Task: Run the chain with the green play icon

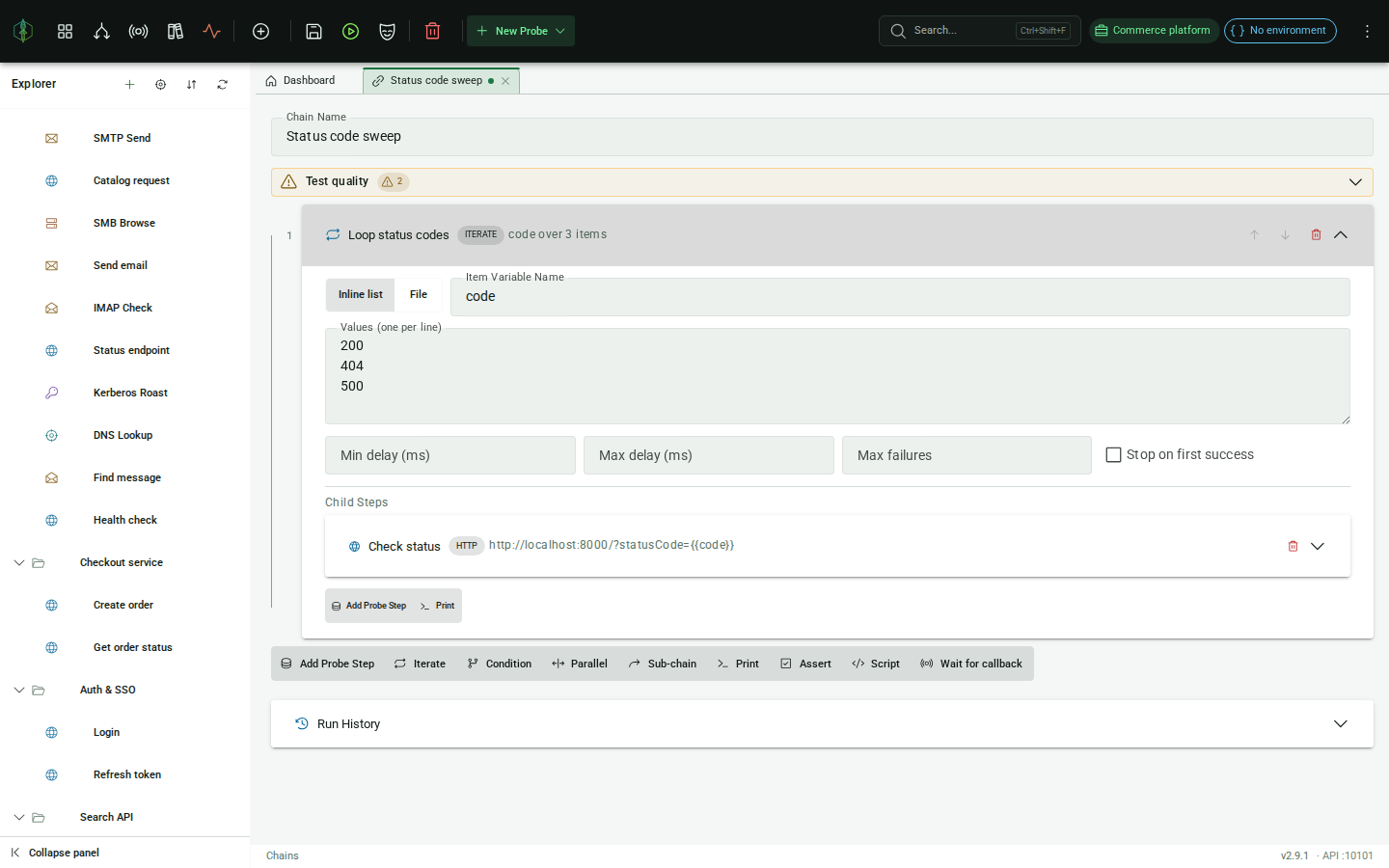Action: [x=350, y=31]
